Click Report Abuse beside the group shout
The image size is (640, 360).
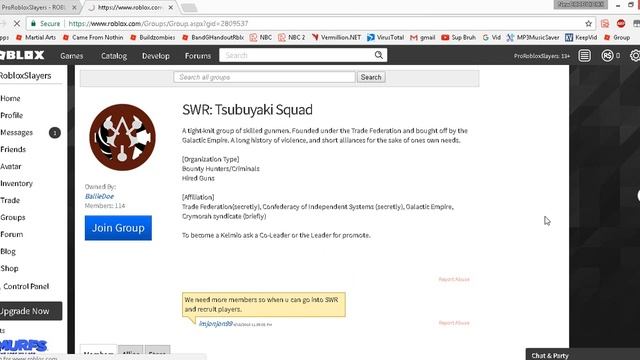(x=454, y=323)
